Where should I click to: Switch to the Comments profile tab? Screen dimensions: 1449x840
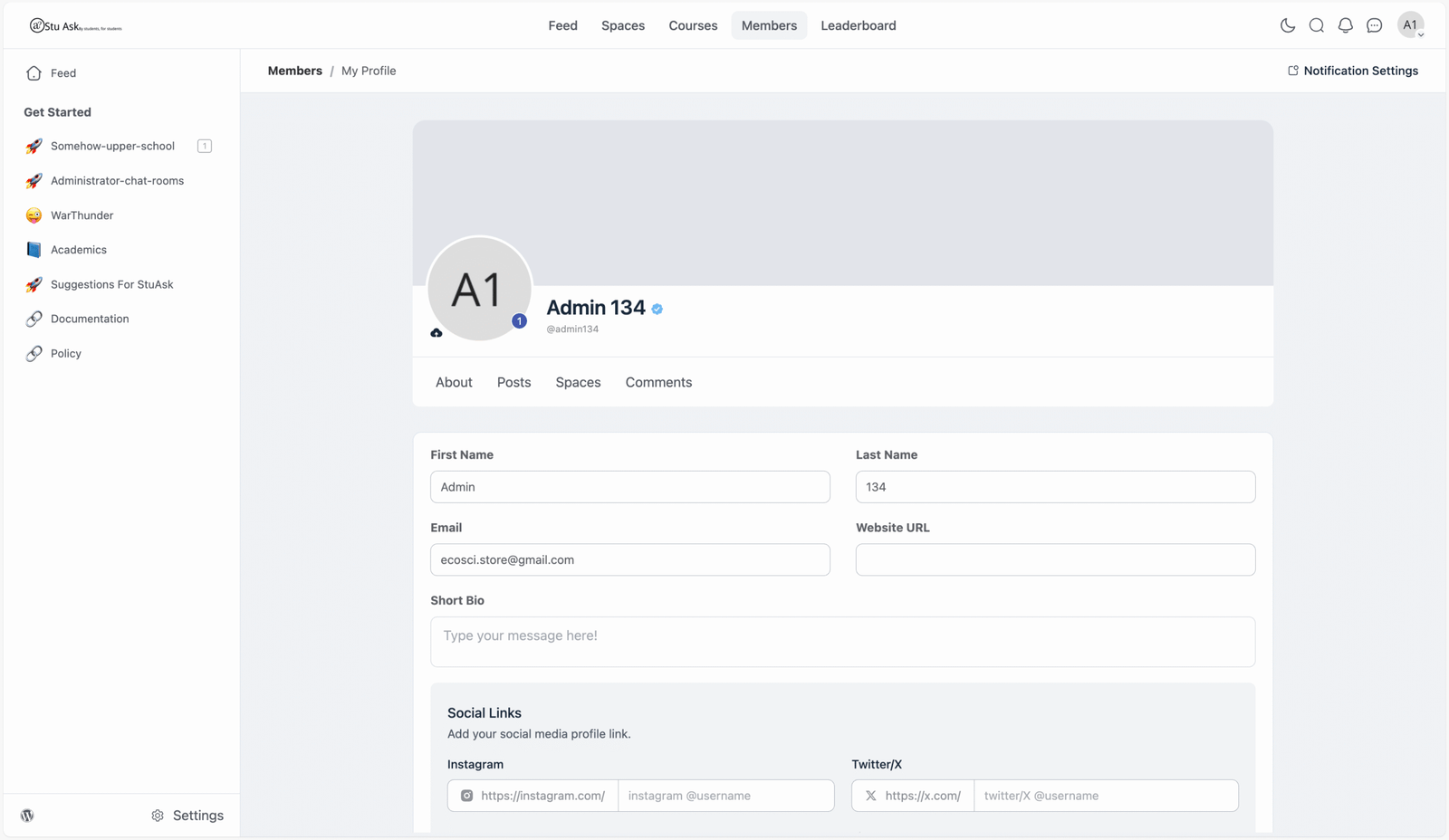(x=658, y=382)
